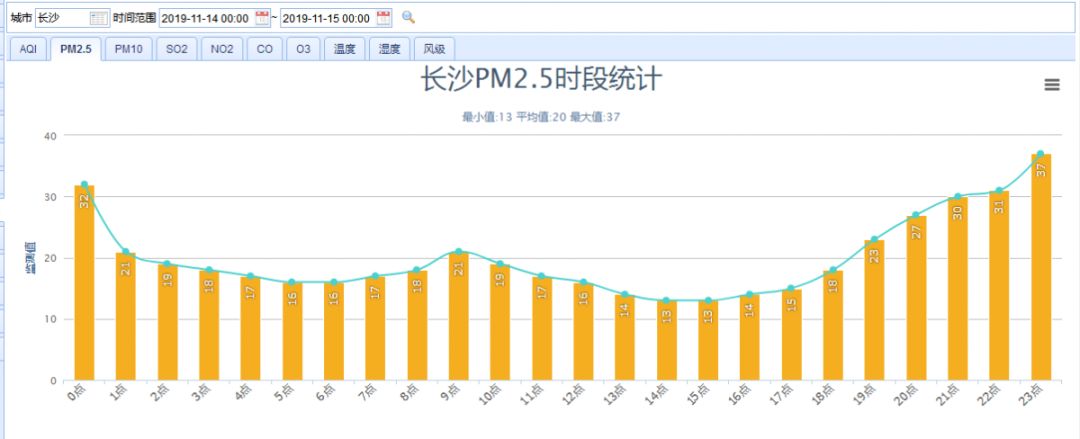Click the 4点 bar with value 17

click(x=250, y=329)
